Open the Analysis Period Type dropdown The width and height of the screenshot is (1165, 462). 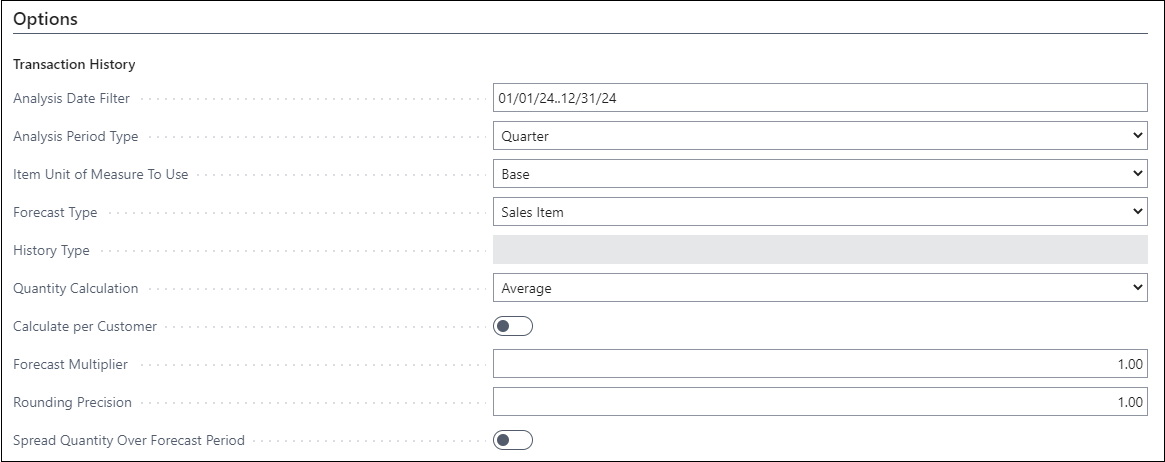819,136
